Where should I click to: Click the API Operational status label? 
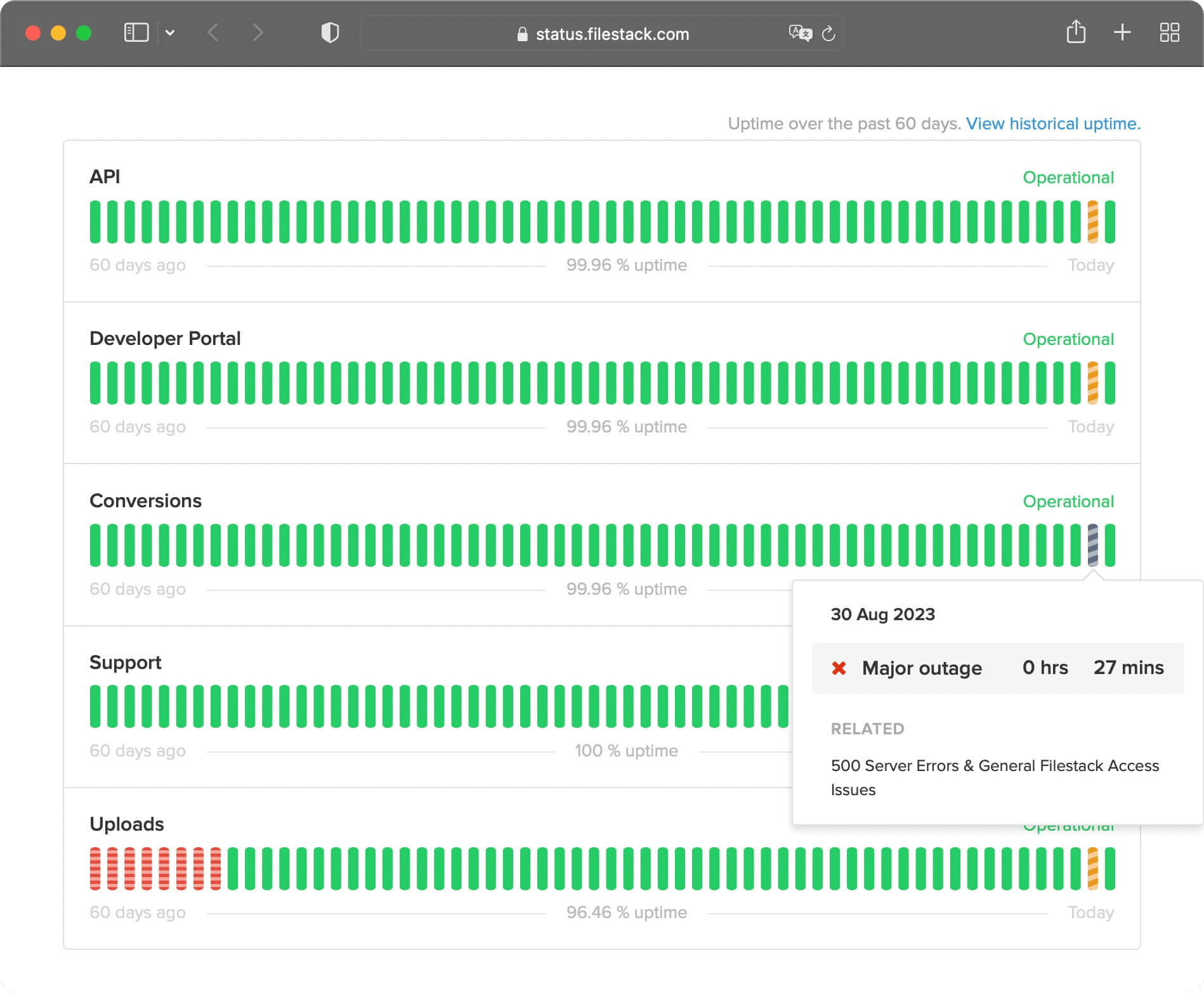click(1068, 178)
